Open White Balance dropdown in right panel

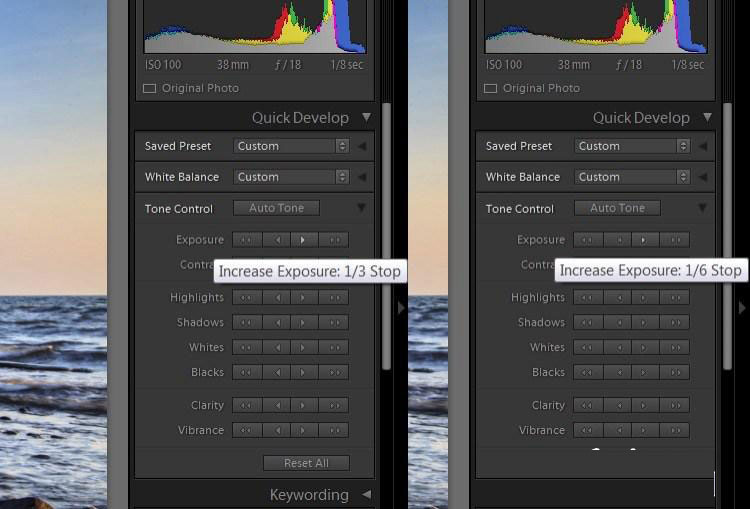tap(632, 177)
